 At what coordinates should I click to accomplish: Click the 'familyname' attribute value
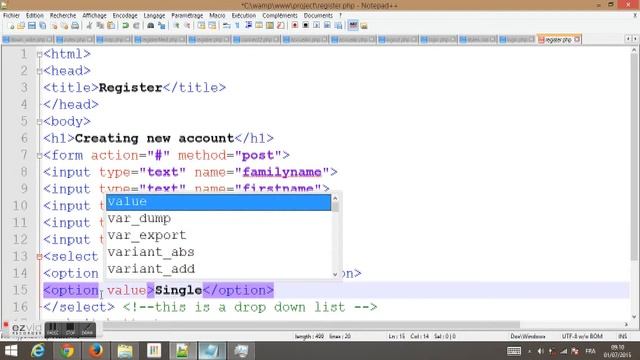click(x=282, y=172)
